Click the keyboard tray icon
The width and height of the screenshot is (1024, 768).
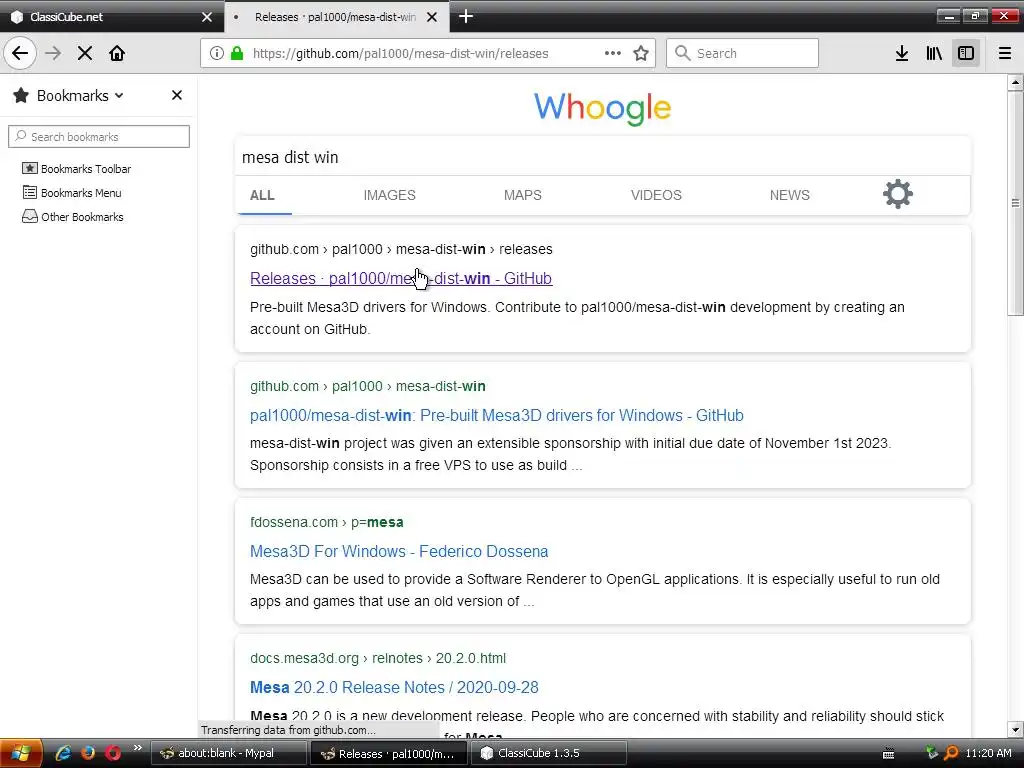888,753
